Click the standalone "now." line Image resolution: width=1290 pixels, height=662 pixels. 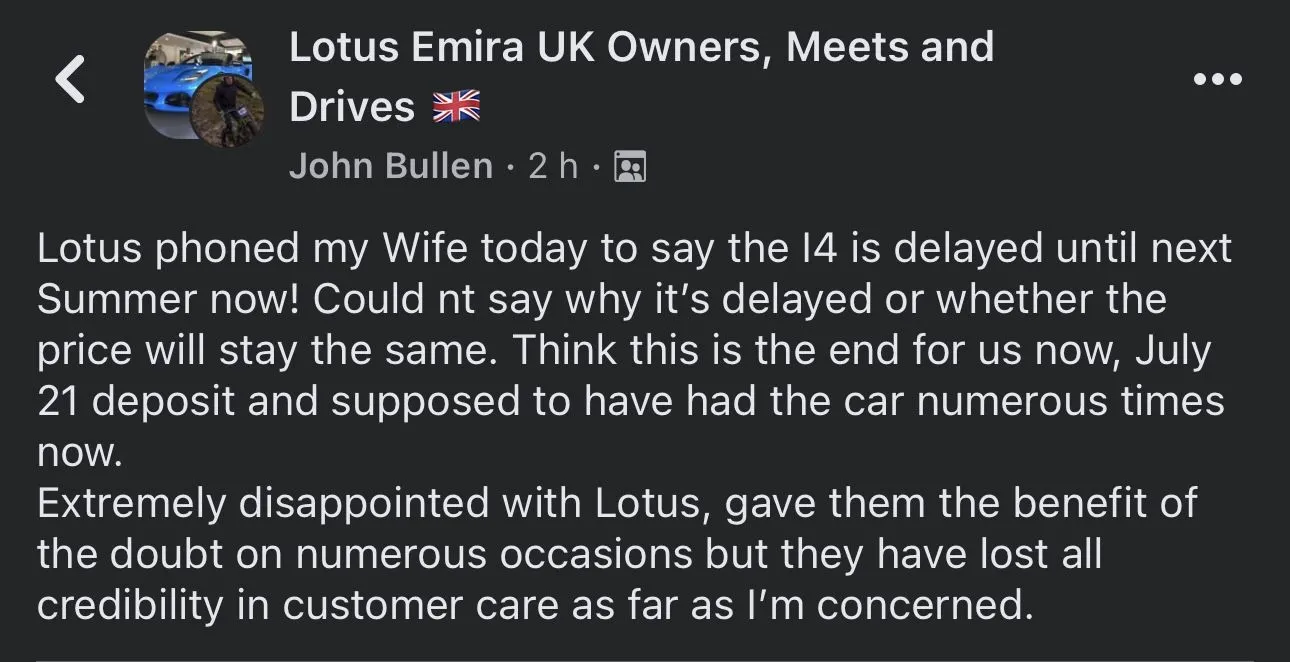(80, 452)
